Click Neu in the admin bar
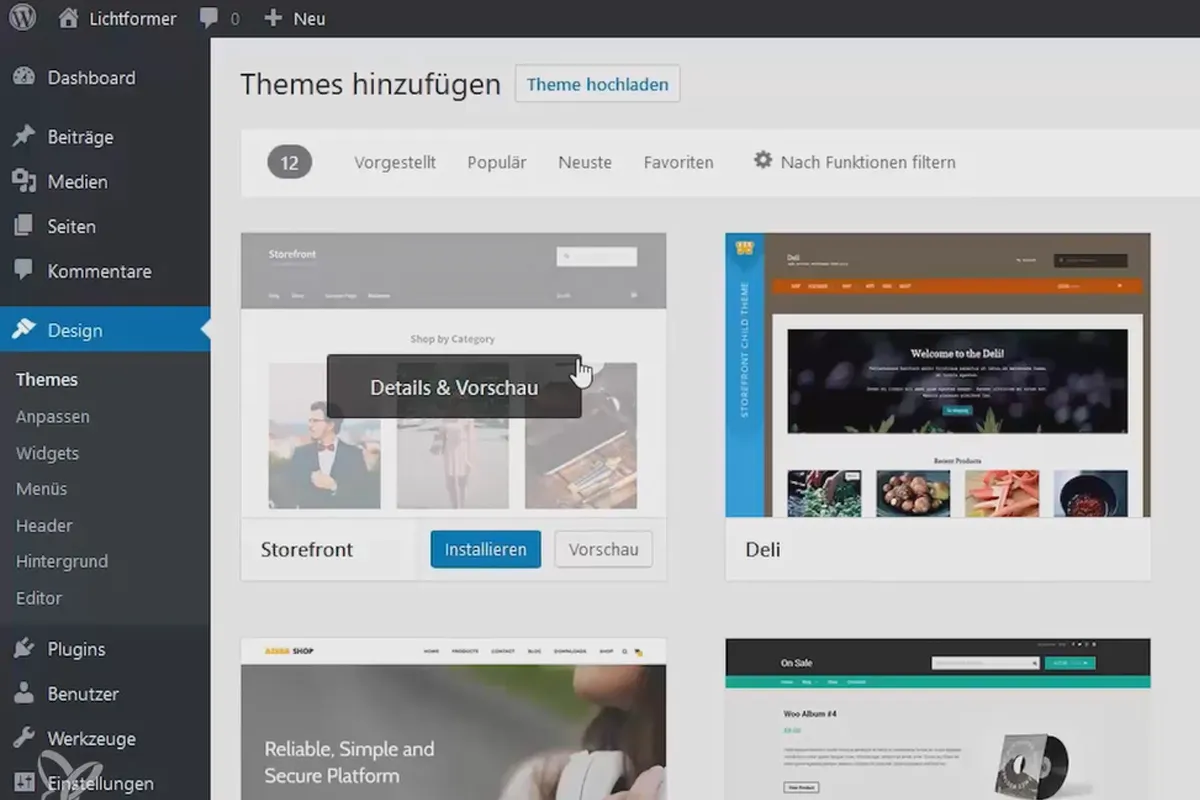The image size is (1200, 800). 309,19
